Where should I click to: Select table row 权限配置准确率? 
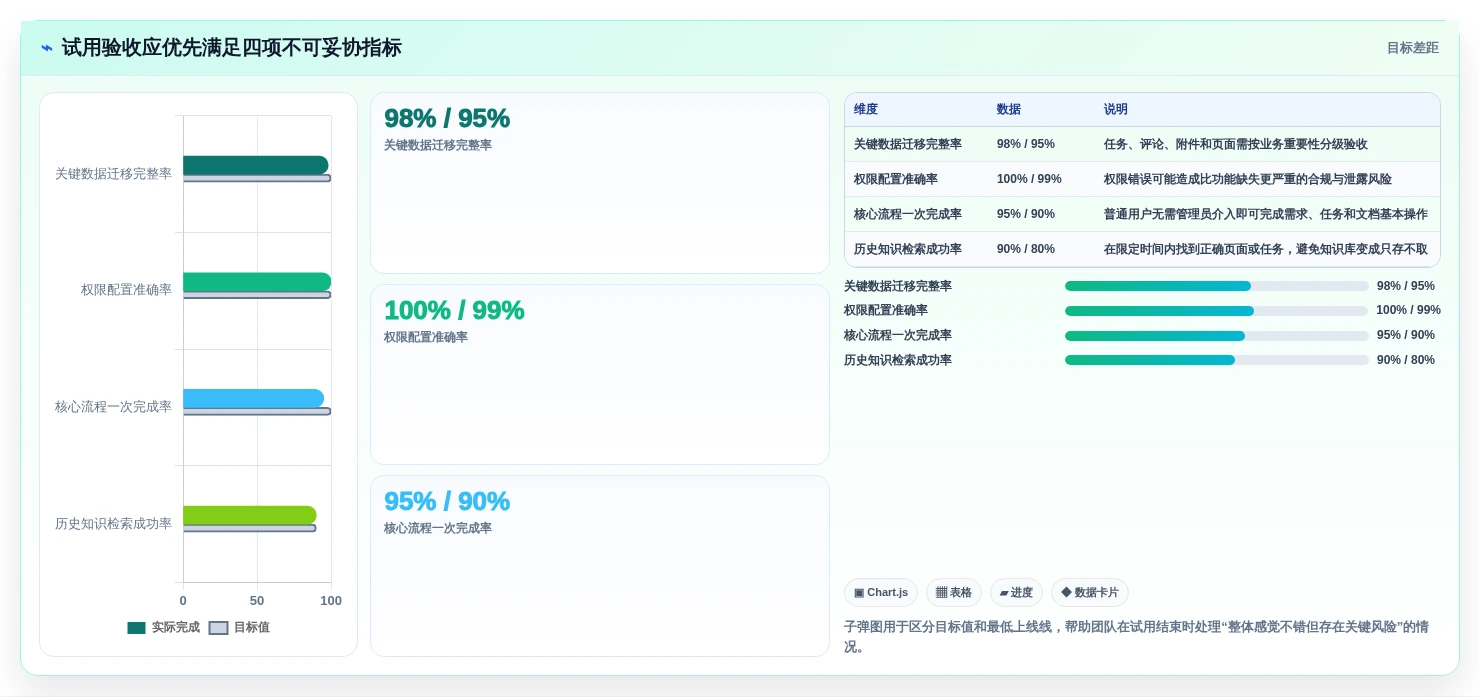pos(1142,179)
